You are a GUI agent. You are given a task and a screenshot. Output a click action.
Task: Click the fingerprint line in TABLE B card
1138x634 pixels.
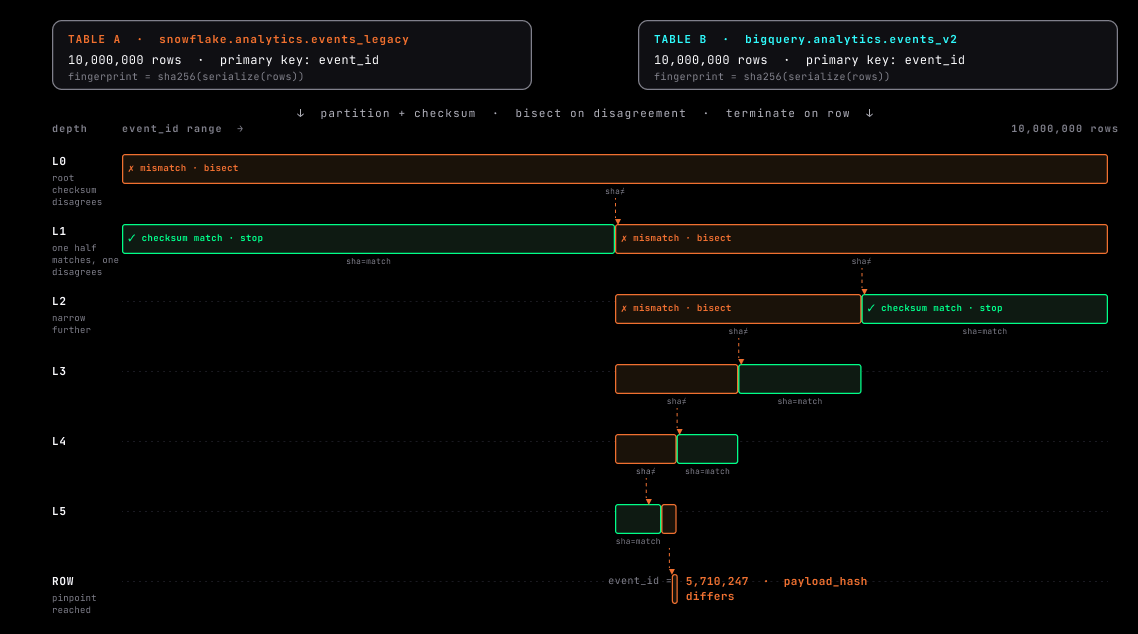pos(771,76)
